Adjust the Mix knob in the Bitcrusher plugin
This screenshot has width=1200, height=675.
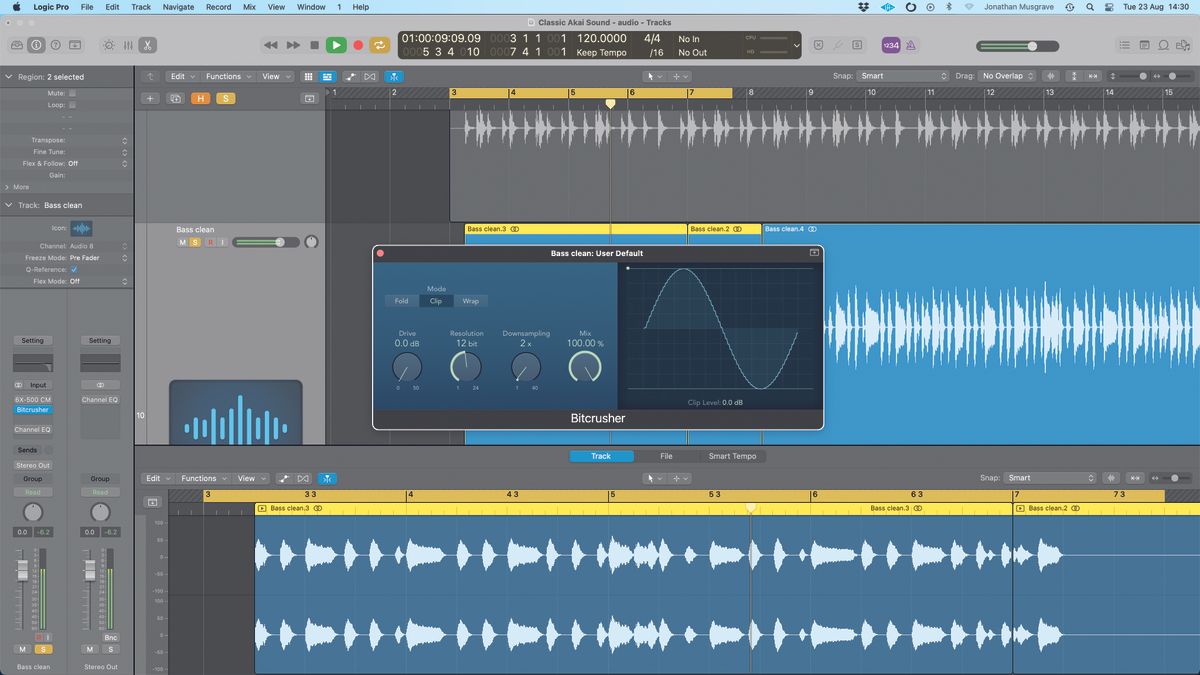coord(585,368)
